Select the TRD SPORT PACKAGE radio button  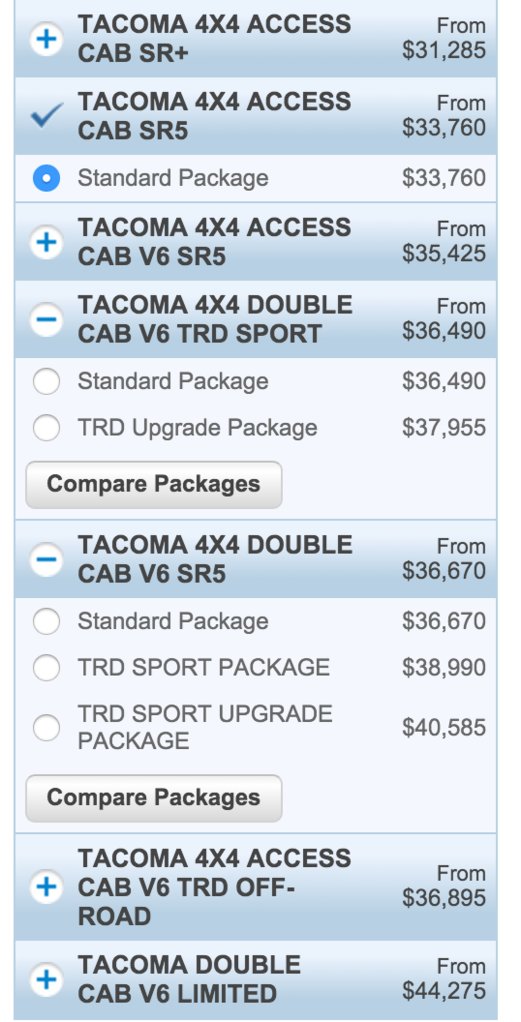coord(46,667)
